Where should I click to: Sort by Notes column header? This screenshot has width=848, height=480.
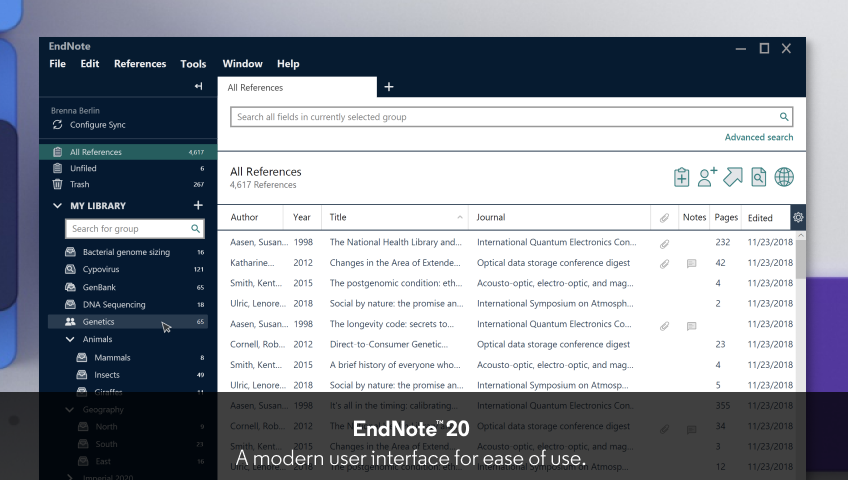(694, 217)
